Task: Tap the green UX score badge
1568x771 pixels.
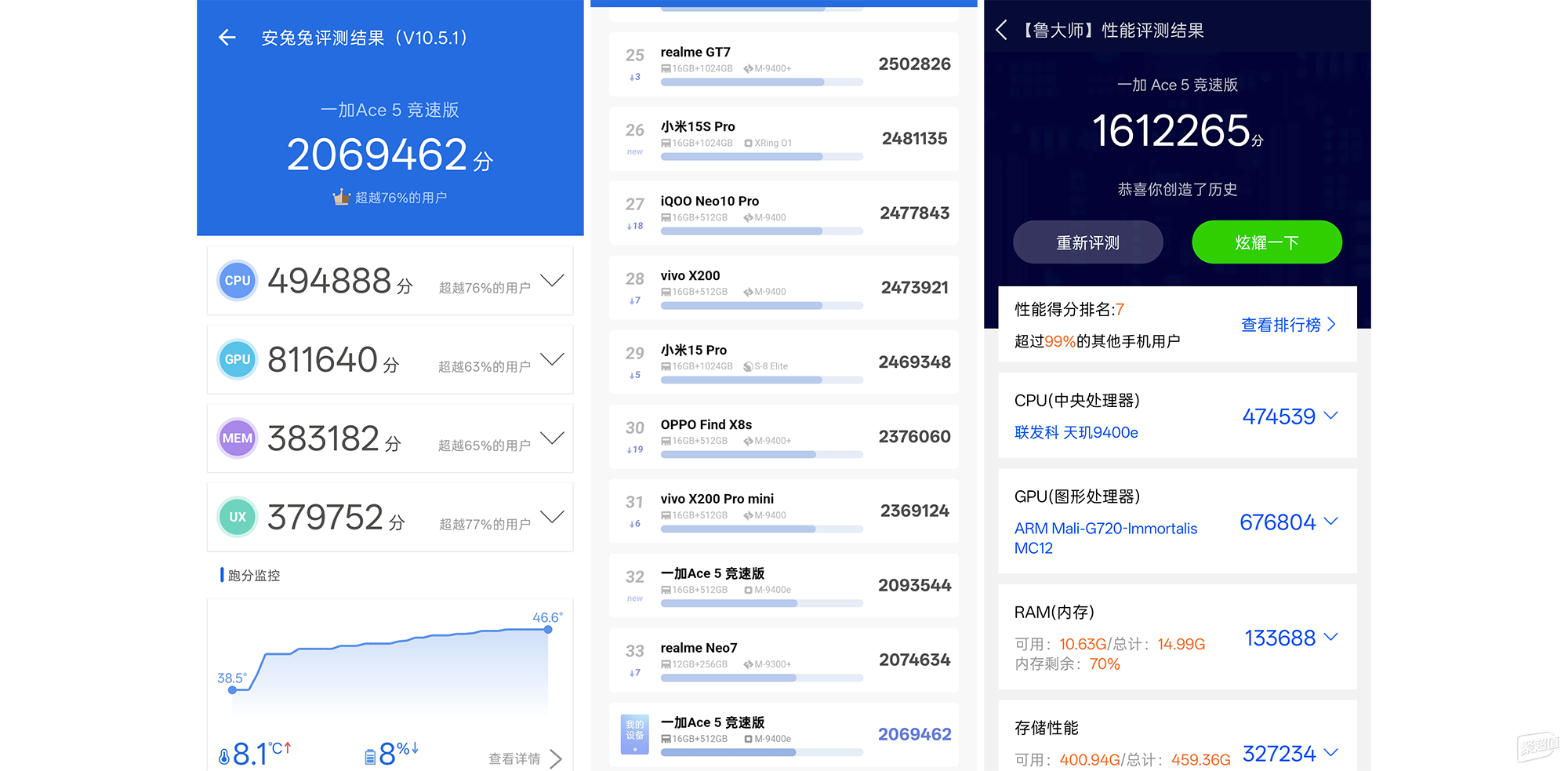Action: click(238, 517)
